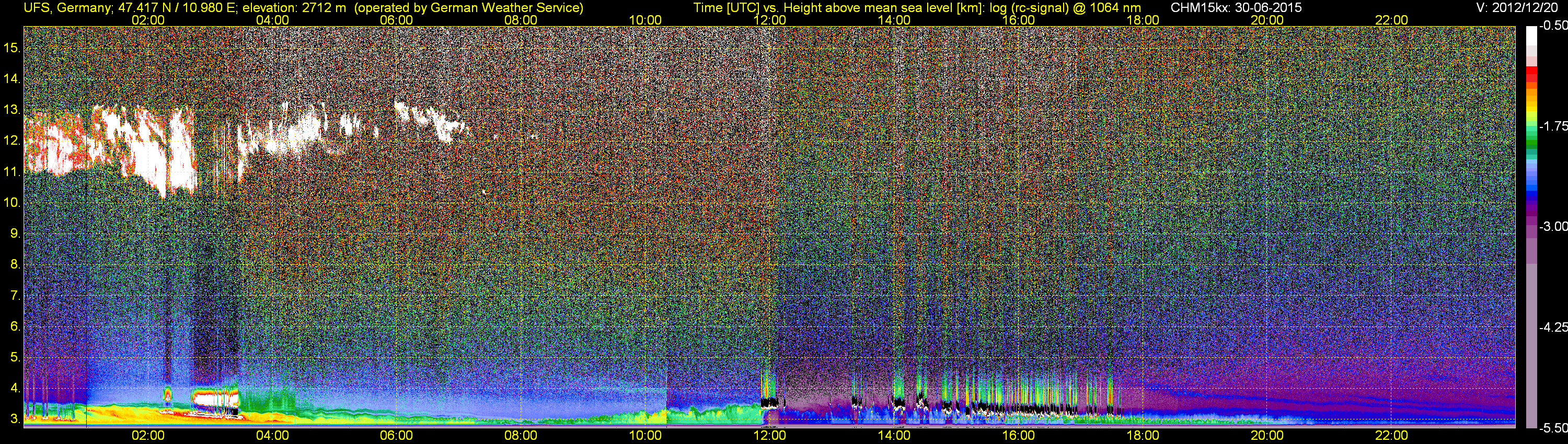Click the '-1.75' value on the color scale
The height and width of the screenshot is (444, 1568).
point(1553,126)
